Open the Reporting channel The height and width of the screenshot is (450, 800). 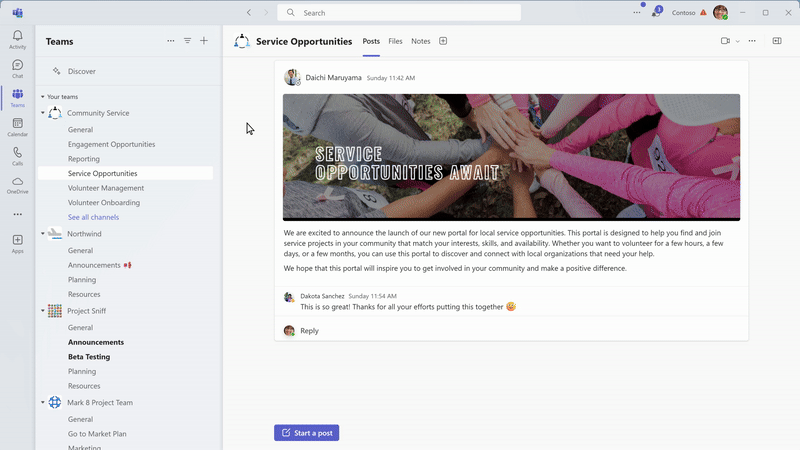pos(84,159)
